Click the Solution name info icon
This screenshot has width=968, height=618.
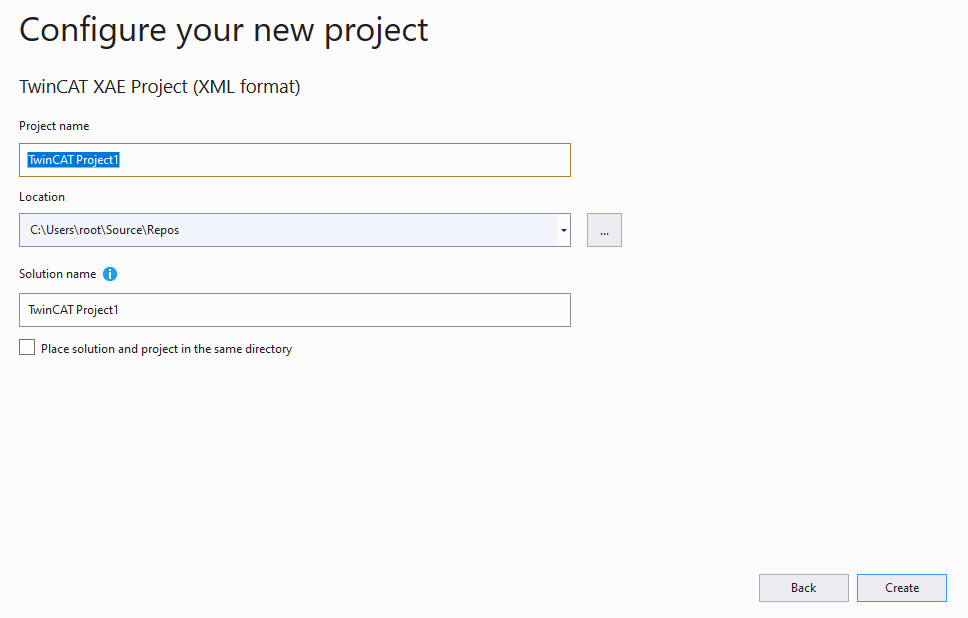pyautogui.click(x=110, y=274)
